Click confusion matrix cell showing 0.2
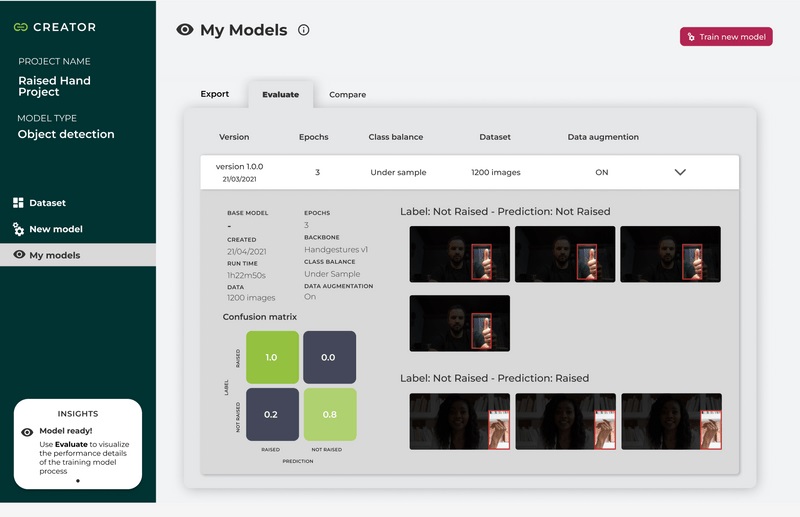The width and height of the screenshot is (800, 517). coord(272,414)
